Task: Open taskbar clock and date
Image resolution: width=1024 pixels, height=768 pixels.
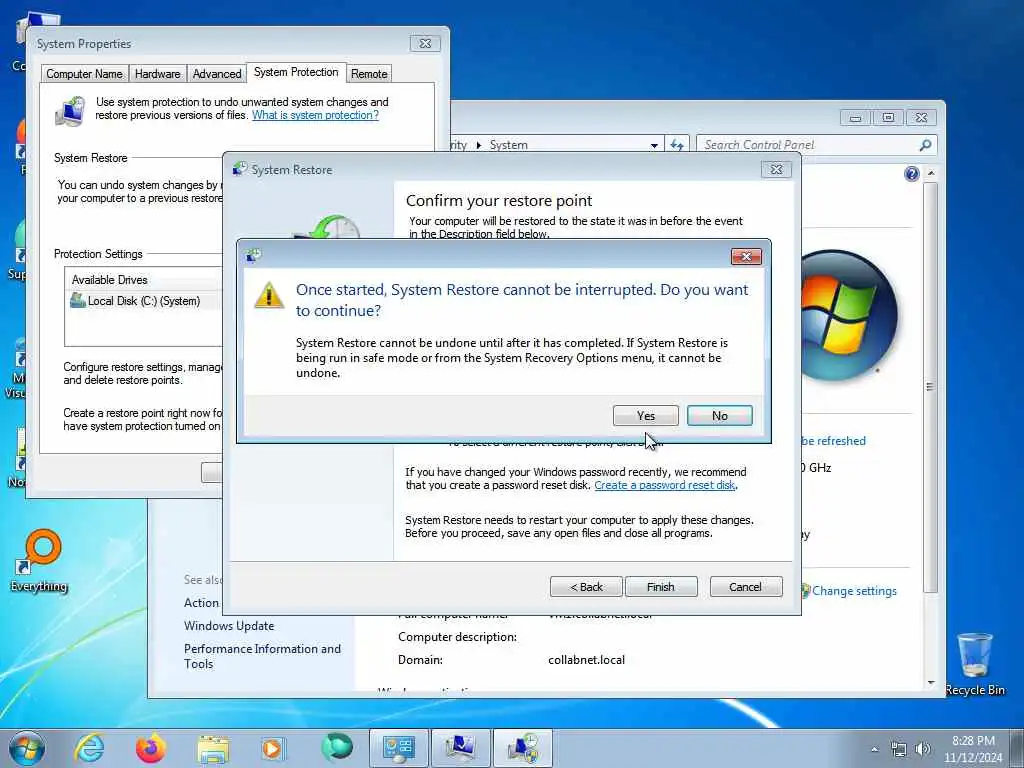Action: pyautogui.click(x=973, y=749)
